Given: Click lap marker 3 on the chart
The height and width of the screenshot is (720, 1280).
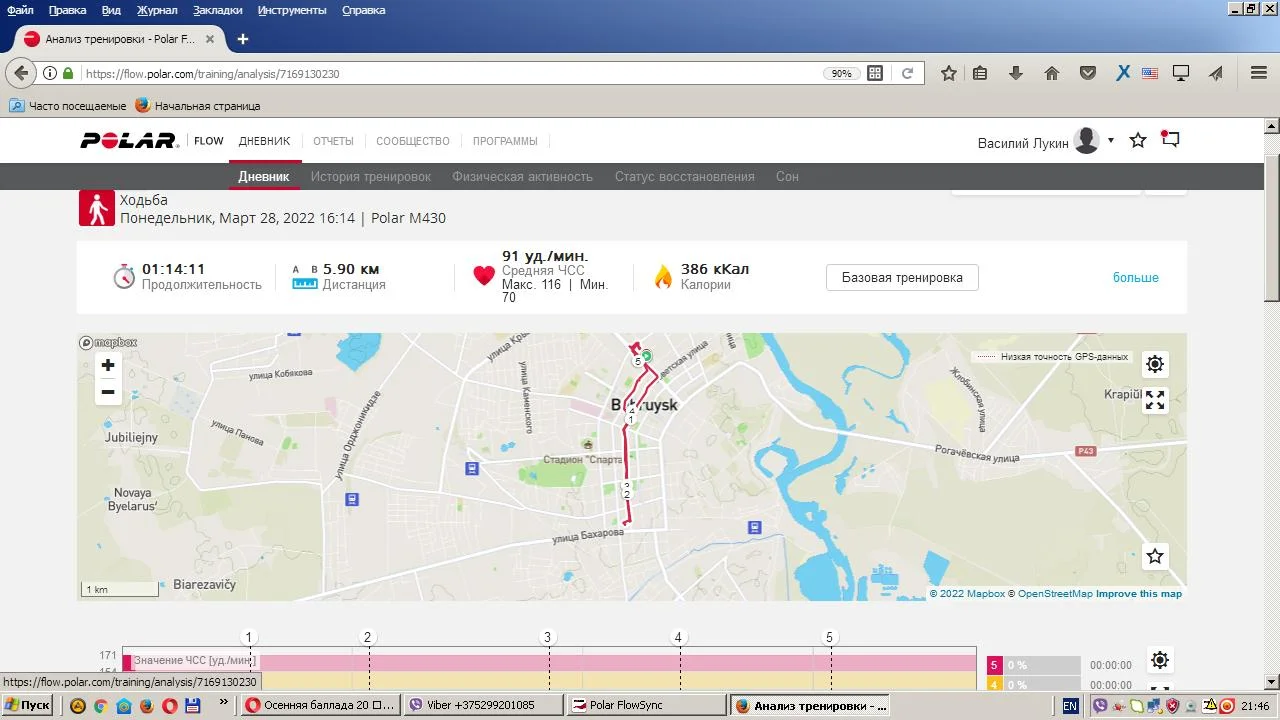Looking at the screenshot, I should [547, 637].
